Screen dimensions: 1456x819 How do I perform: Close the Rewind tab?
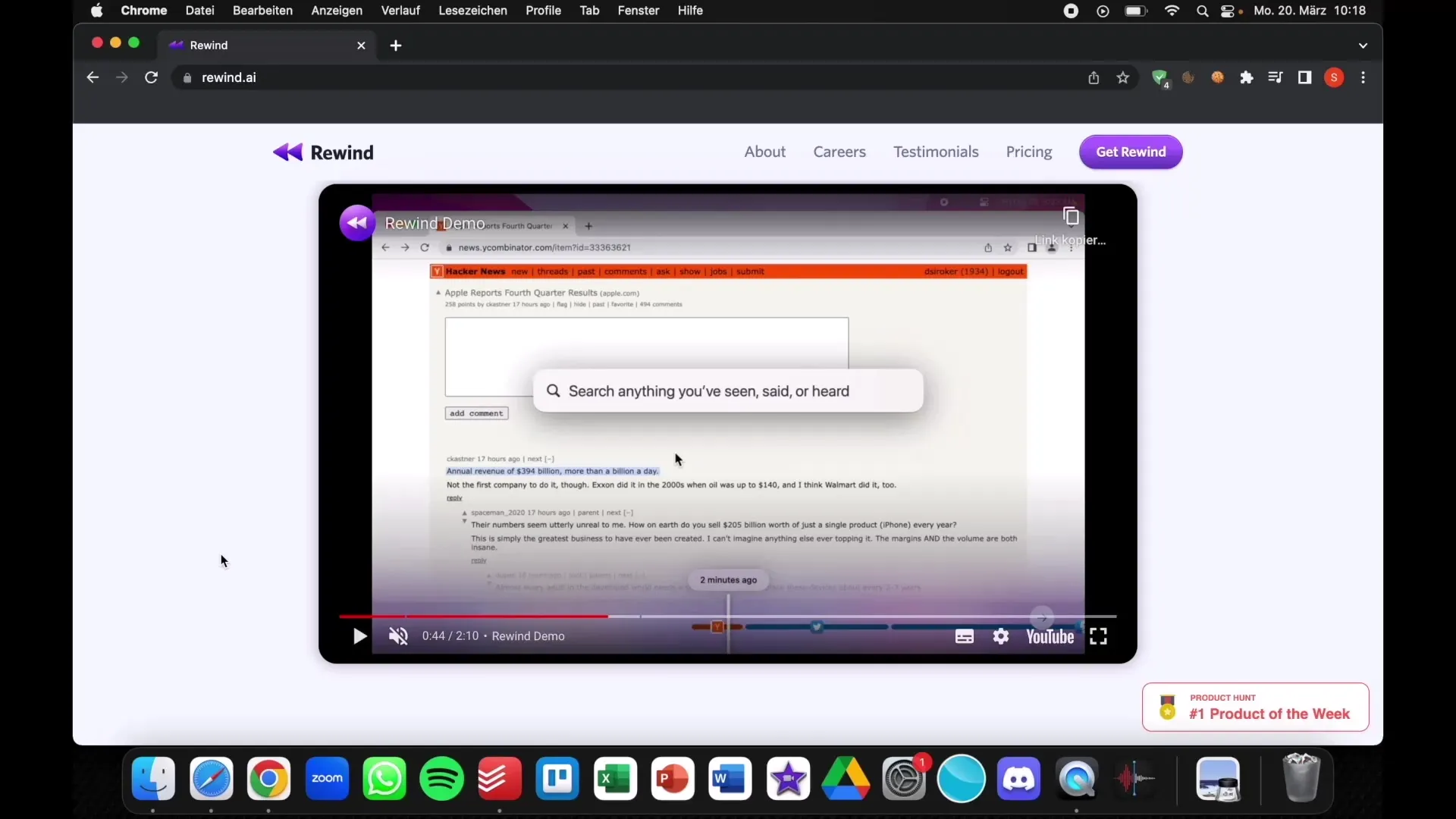(x=361, y=45)
